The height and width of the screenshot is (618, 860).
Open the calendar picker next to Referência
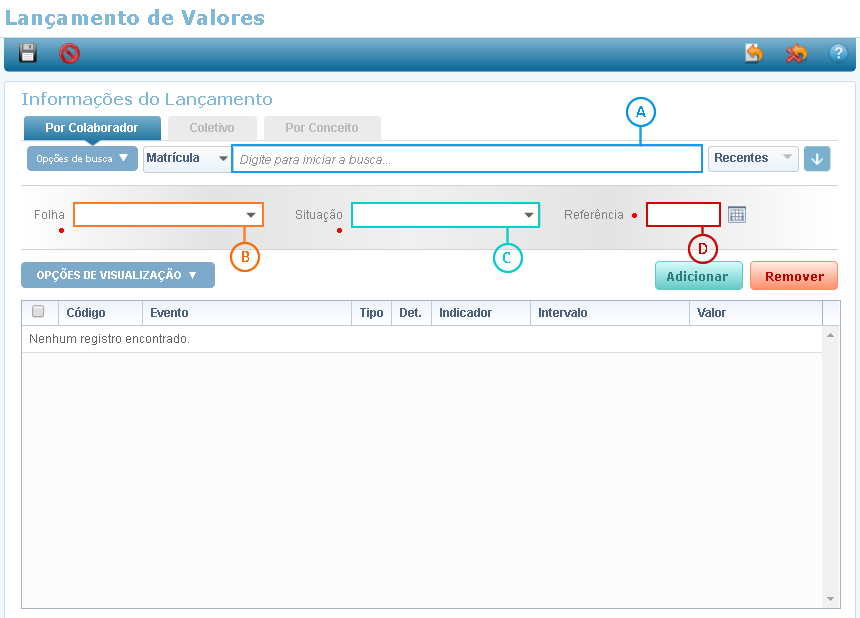(x=737, y=215)
